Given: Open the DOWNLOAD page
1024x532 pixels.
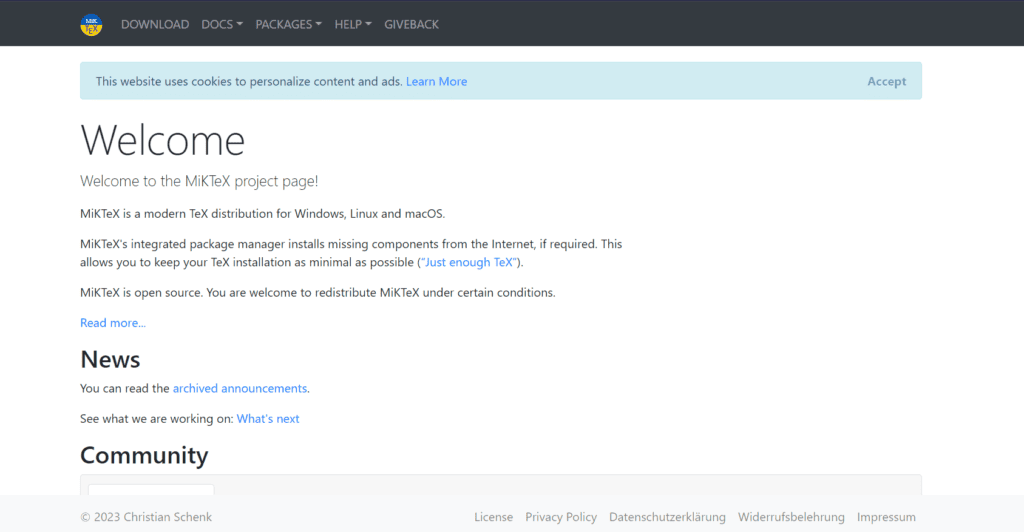Looking at the screenshot, I should click(155, 24).
